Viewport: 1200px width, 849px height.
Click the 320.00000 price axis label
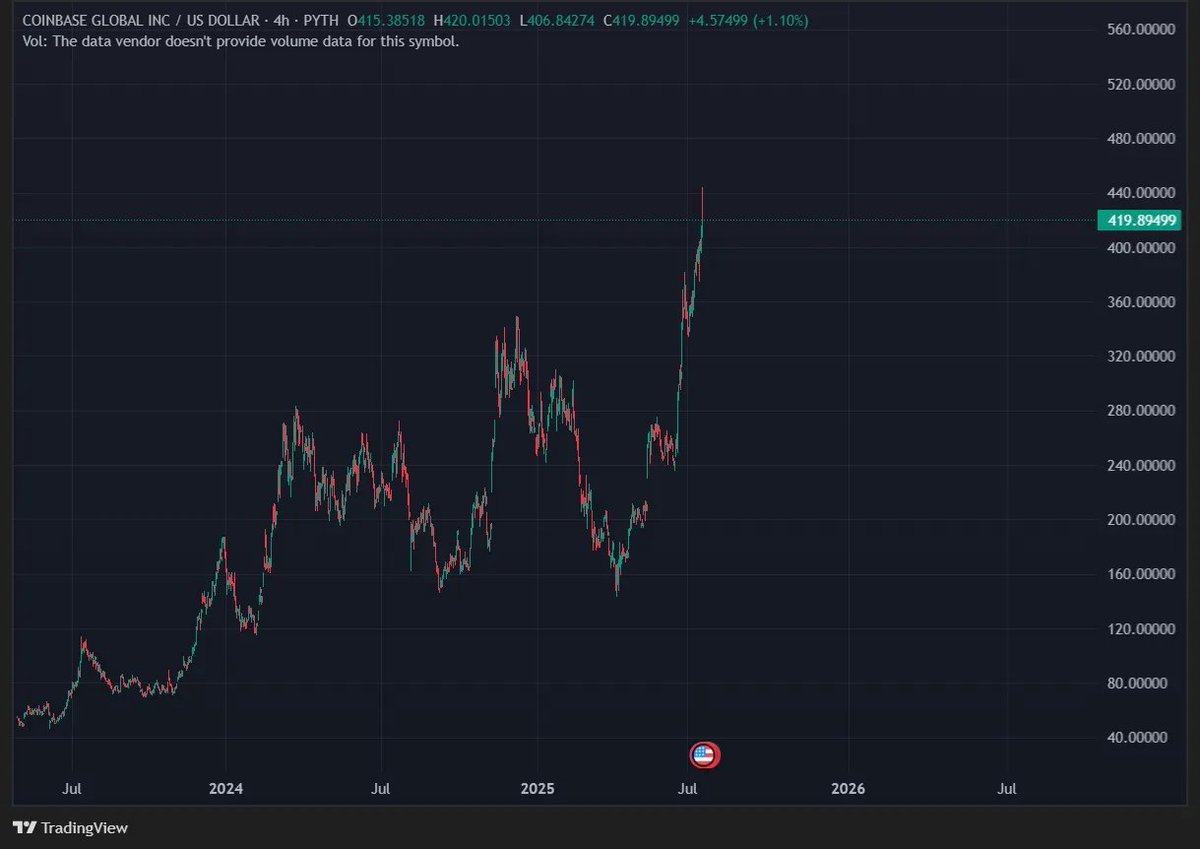pos(1141,356)
